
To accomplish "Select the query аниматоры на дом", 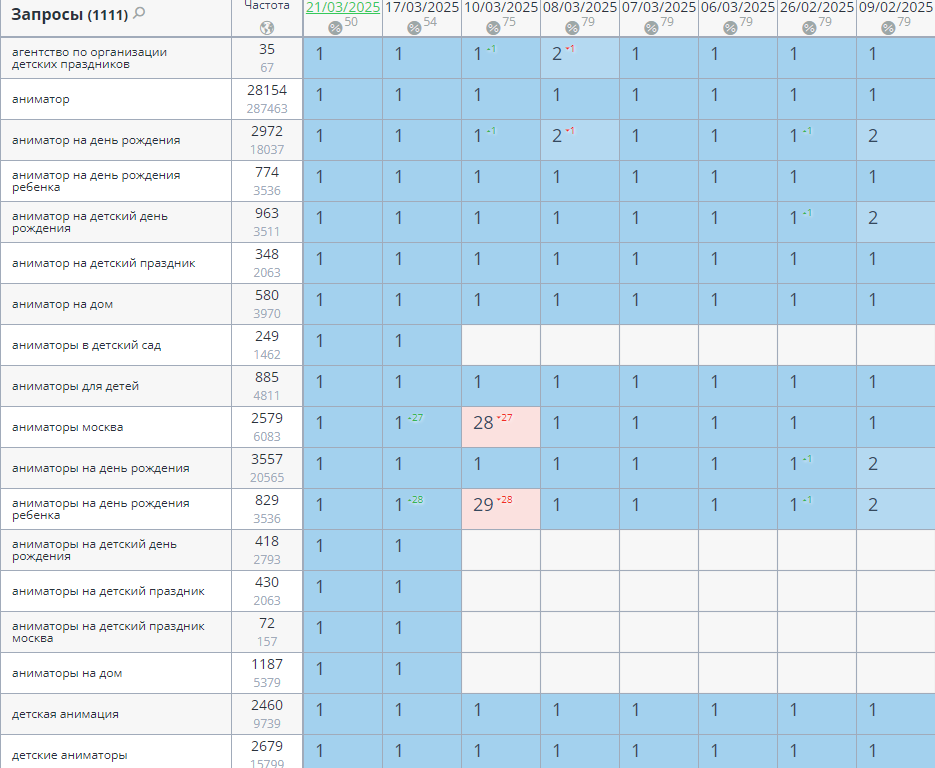I will tap(67, 673).
